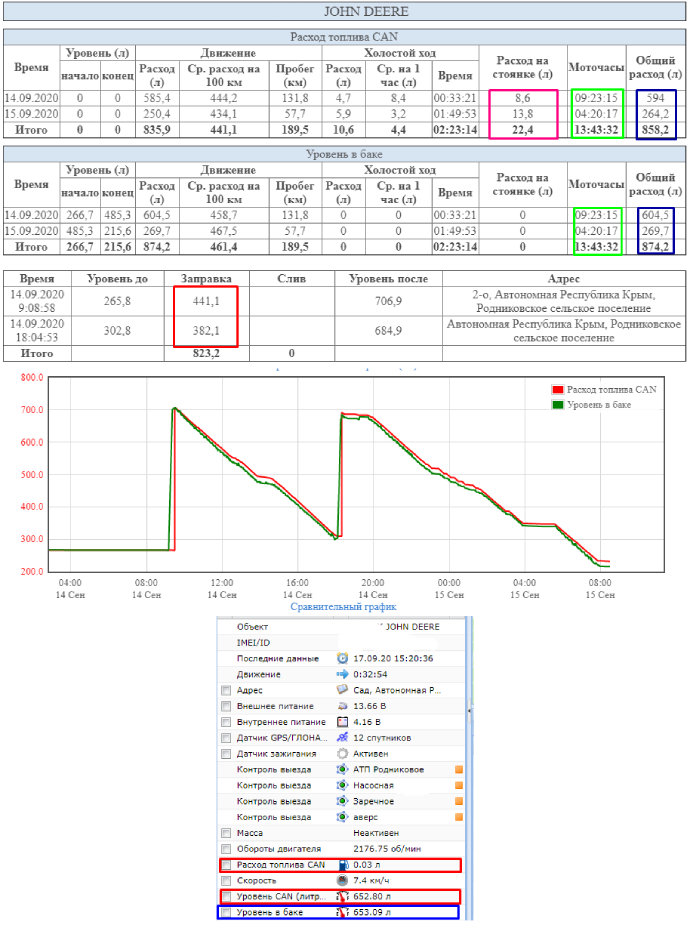Tick the Адрес checkbox
Viewport: 690px width, 925px height.
pos(226,691)
